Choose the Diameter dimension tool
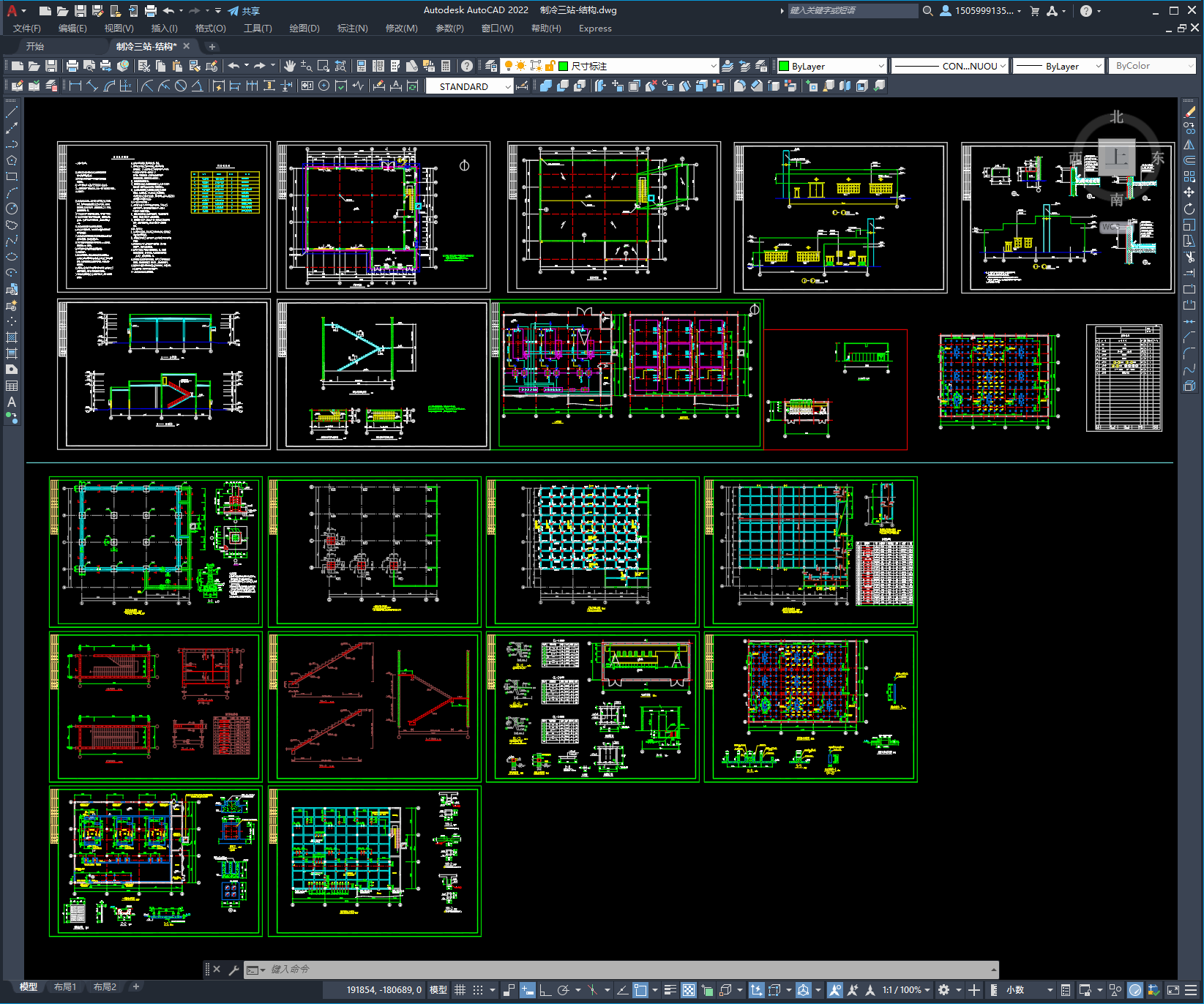This screenshot has width=1204, height=1004. (180, 86)
